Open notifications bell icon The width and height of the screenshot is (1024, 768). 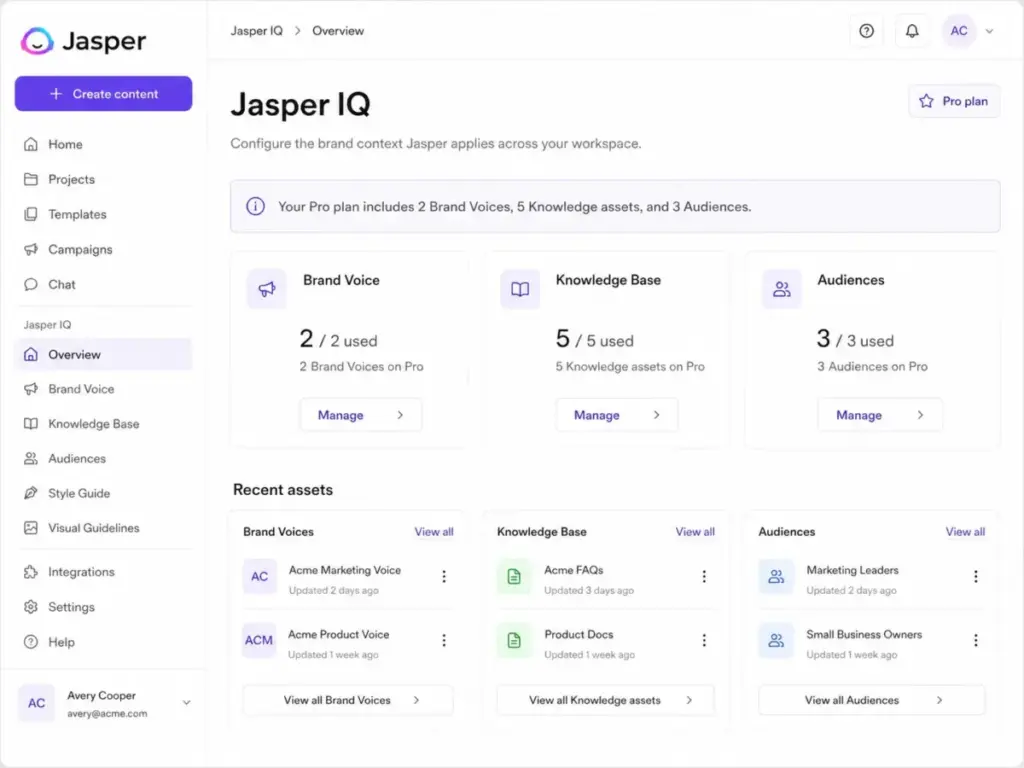912,31
